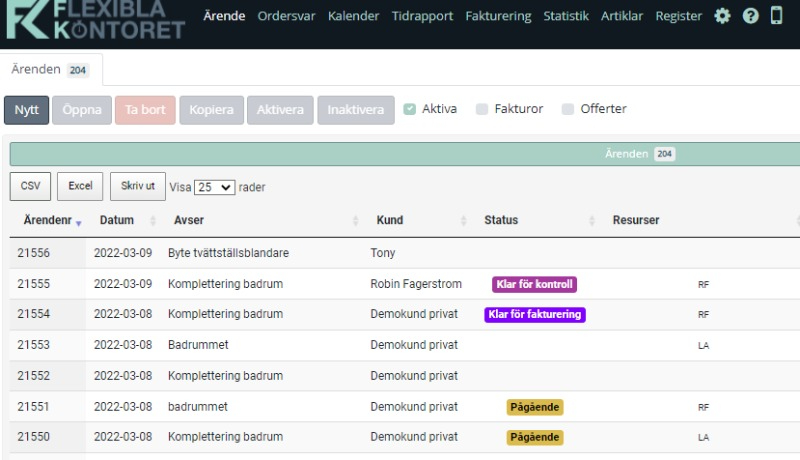Click the Nytt button
Image resolution: width=800 pixels, height=460 pixels.
coord(27,110)
